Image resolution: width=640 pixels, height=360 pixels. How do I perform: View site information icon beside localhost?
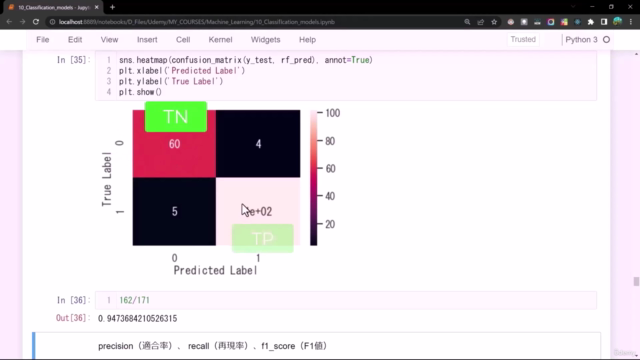[x=52, y=22]
